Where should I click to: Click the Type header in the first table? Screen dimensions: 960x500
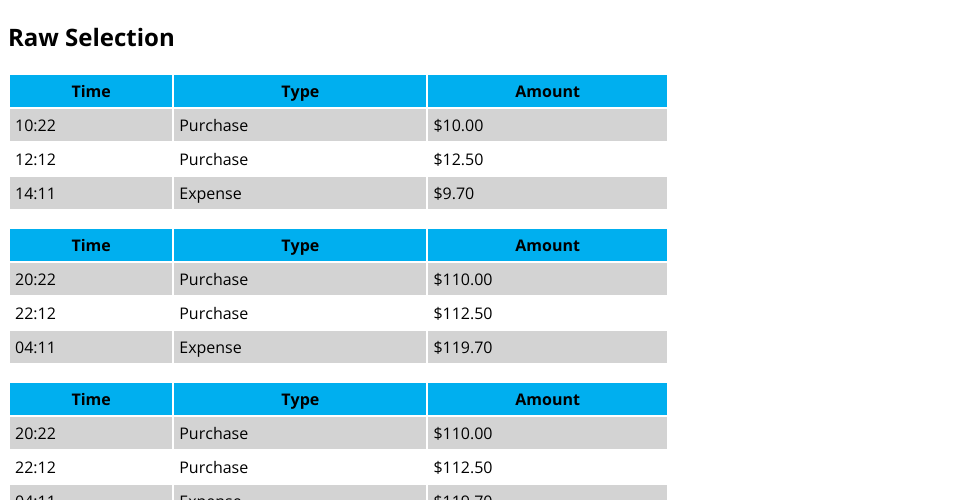tap(300, 91)
